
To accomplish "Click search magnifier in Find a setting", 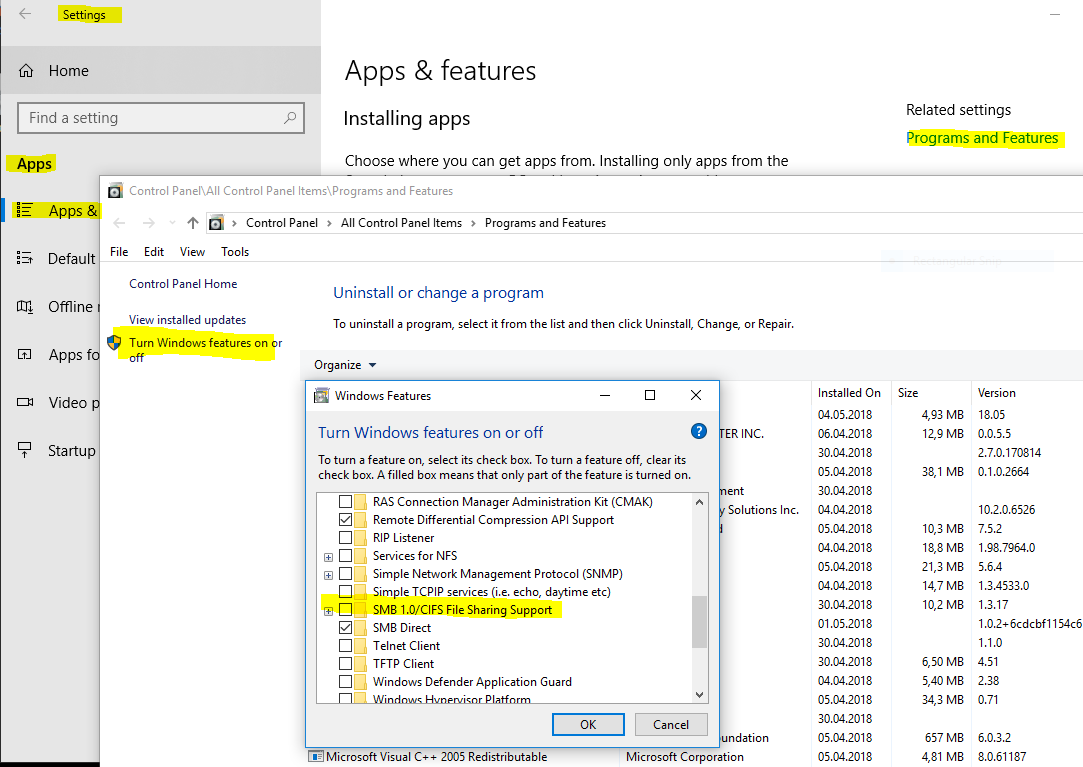I will click(x=290, y=117).
